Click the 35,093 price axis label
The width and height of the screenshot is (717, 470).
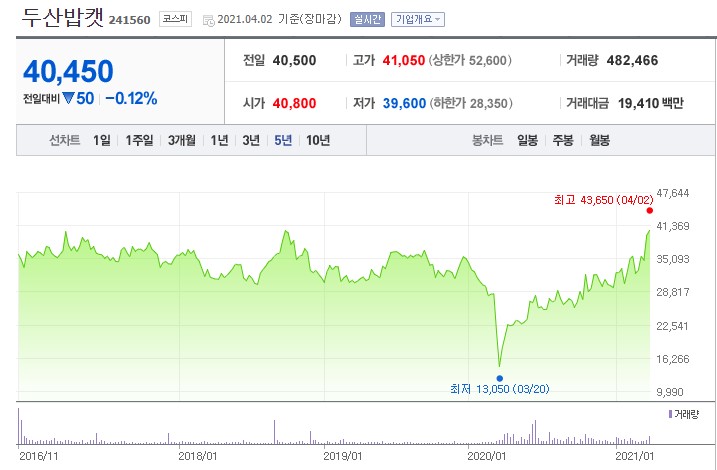tap(673, 259)
